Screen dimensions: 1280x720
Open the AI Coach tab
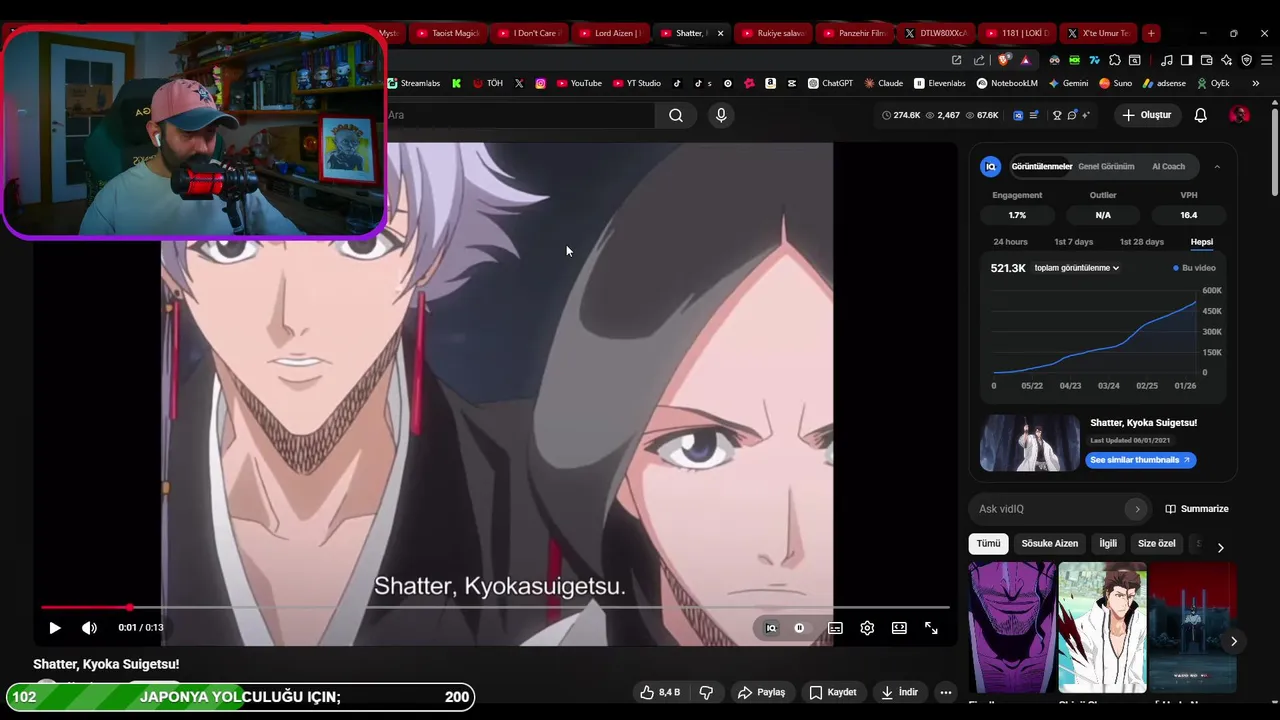click(x=1168, y=167)
